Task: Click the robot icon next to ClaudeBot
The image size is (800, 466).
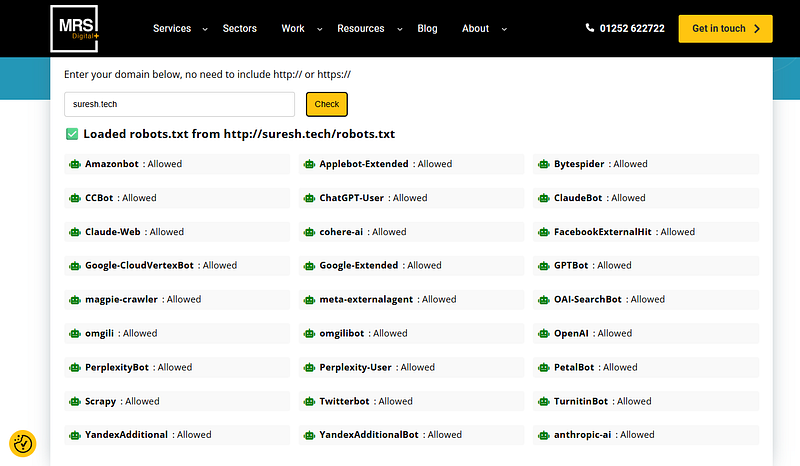Action: point(544,198)
